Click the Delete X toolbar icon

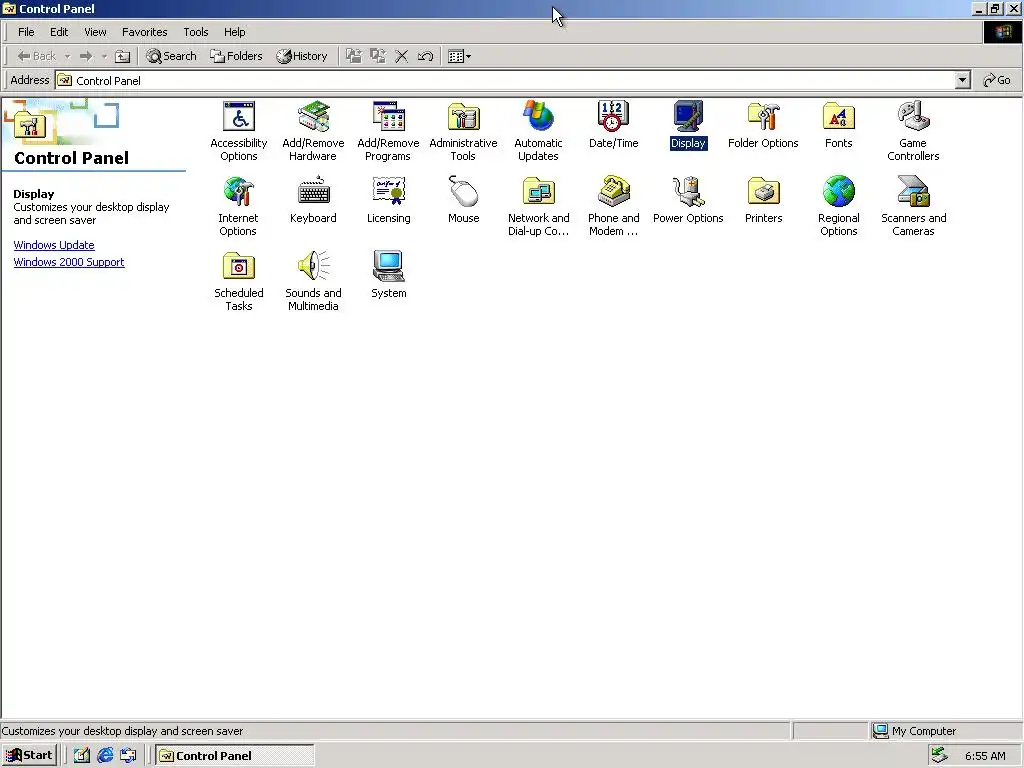click(402, 56)
